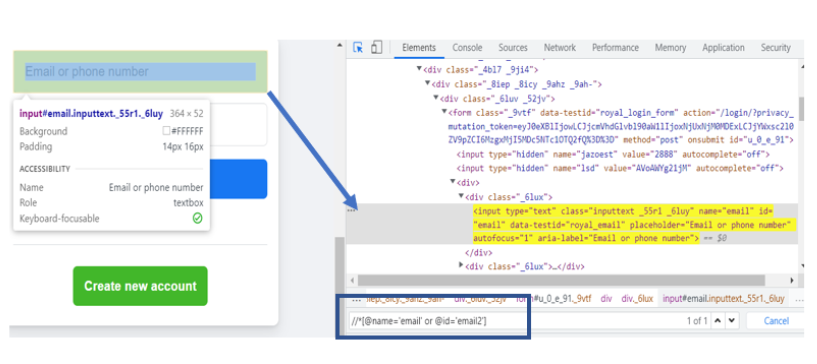Toggle the device toolbar icon
817x364 pixels.
tap(376, 47)
